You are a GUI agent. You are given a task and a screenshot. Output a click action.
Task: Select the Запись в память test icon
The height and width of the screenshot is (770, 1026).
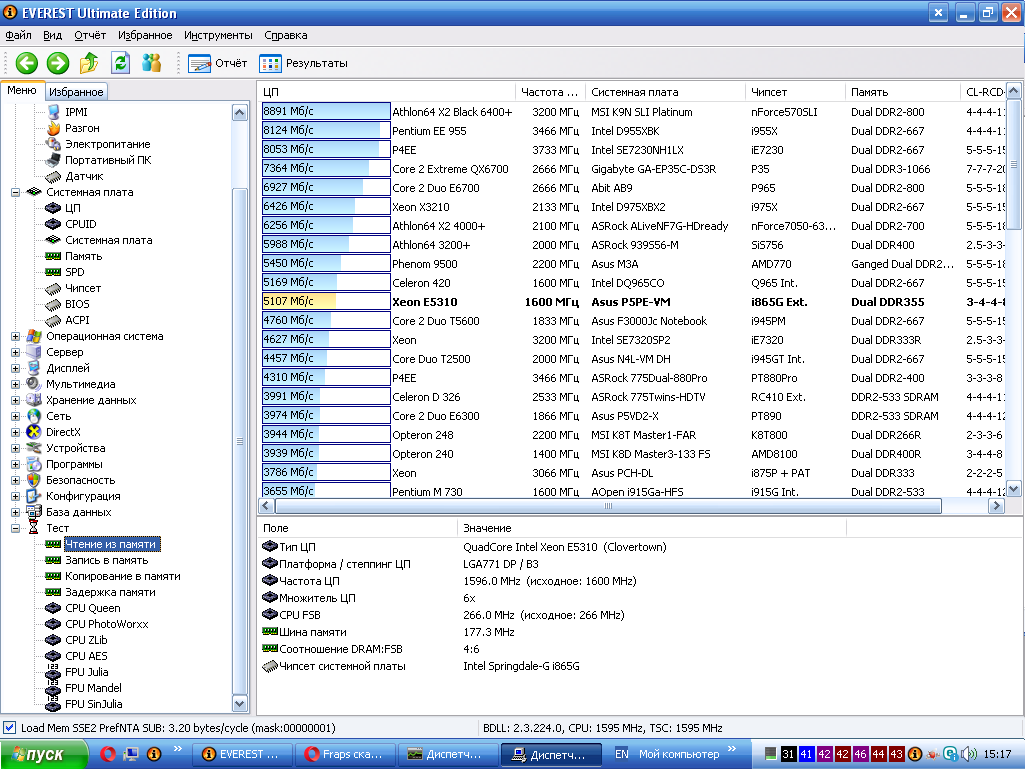(53, 561)
